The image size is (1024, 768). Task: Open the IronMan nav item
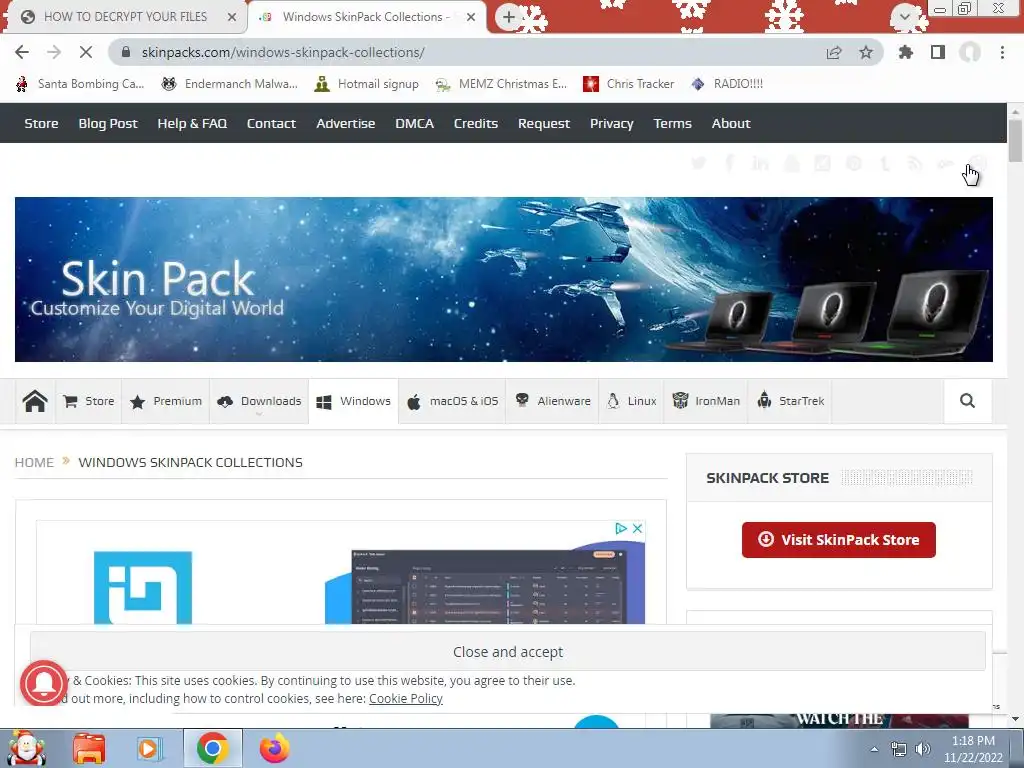(706, 401)
